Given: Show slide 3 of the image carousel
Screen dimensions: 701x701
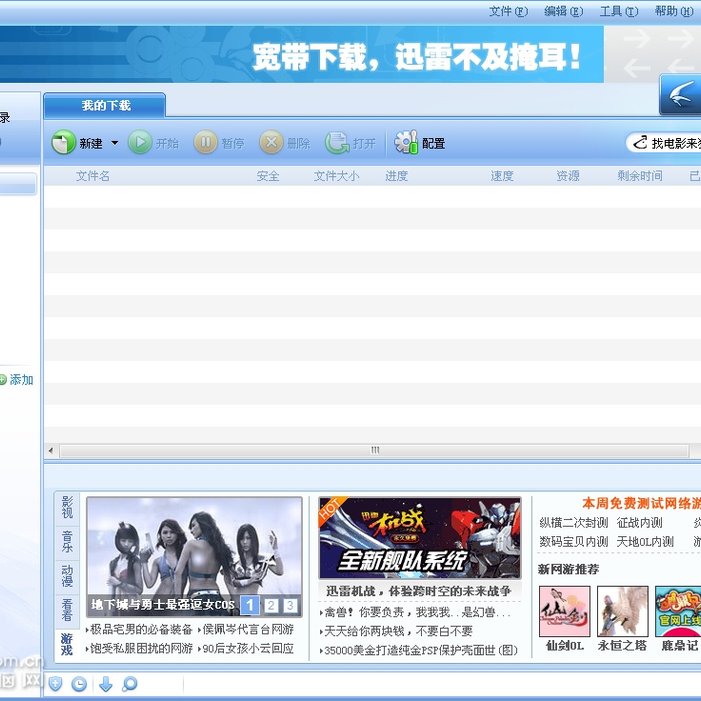Looking at the screenshot, I should coord(290,605).
